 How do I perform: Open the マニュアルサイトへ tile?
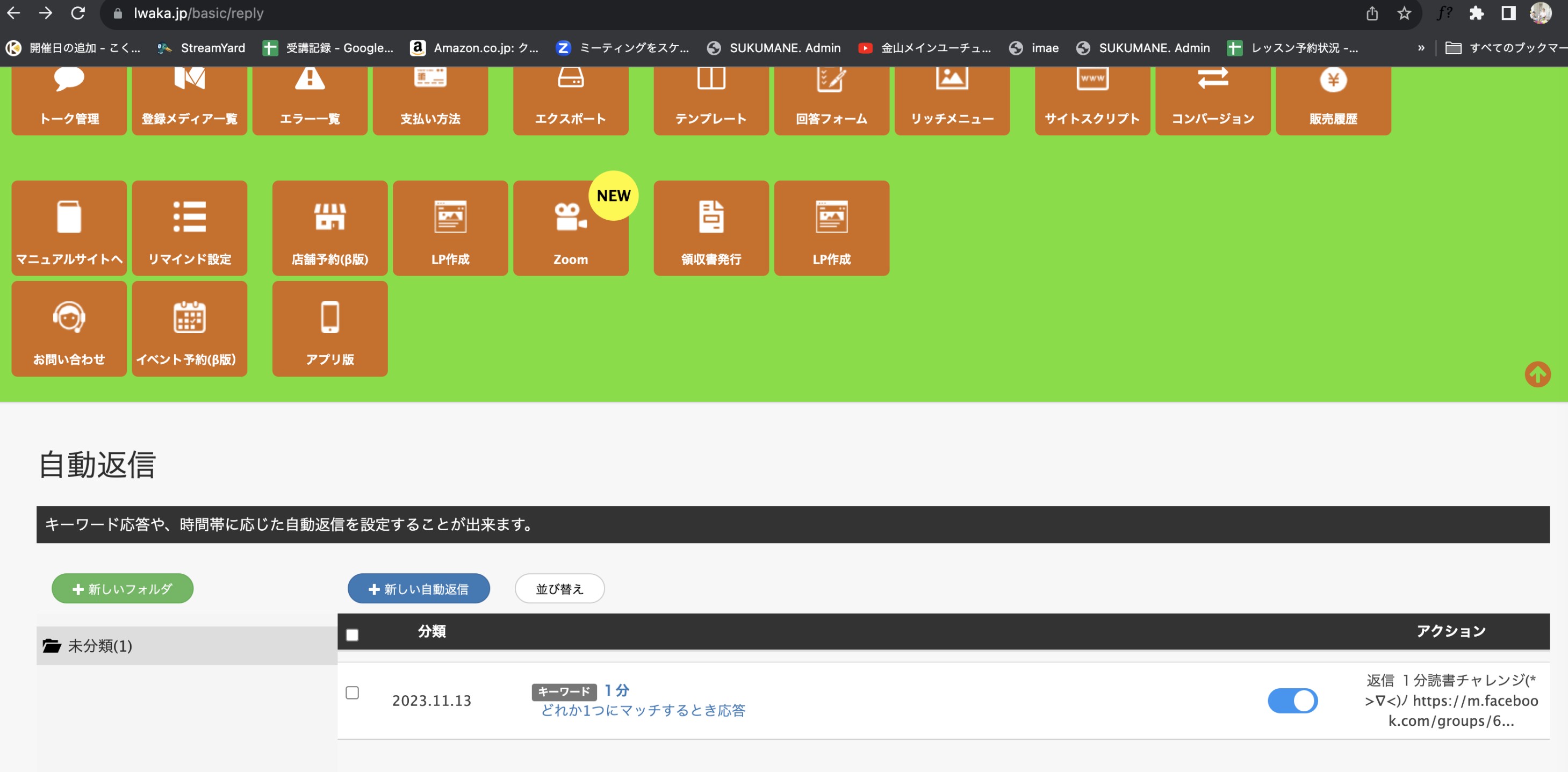click(x=69, y=228)
